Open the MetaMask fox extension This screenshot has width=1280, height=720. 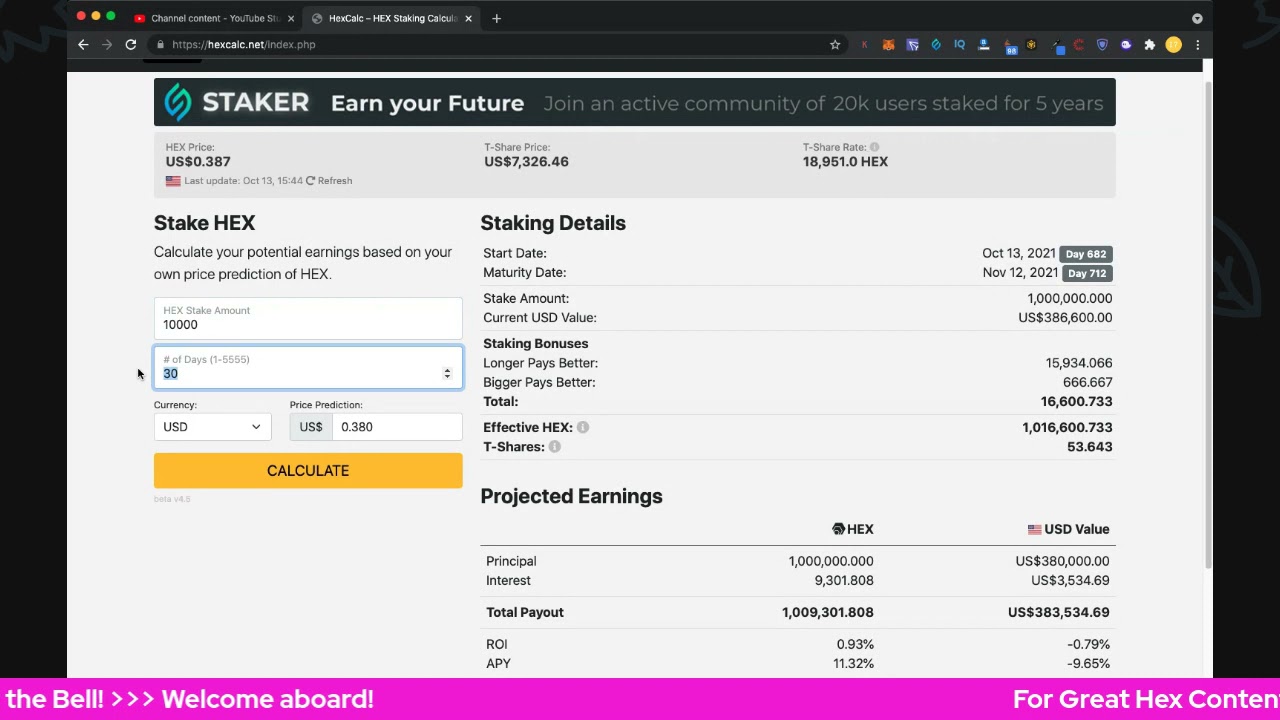click(888, 44)
